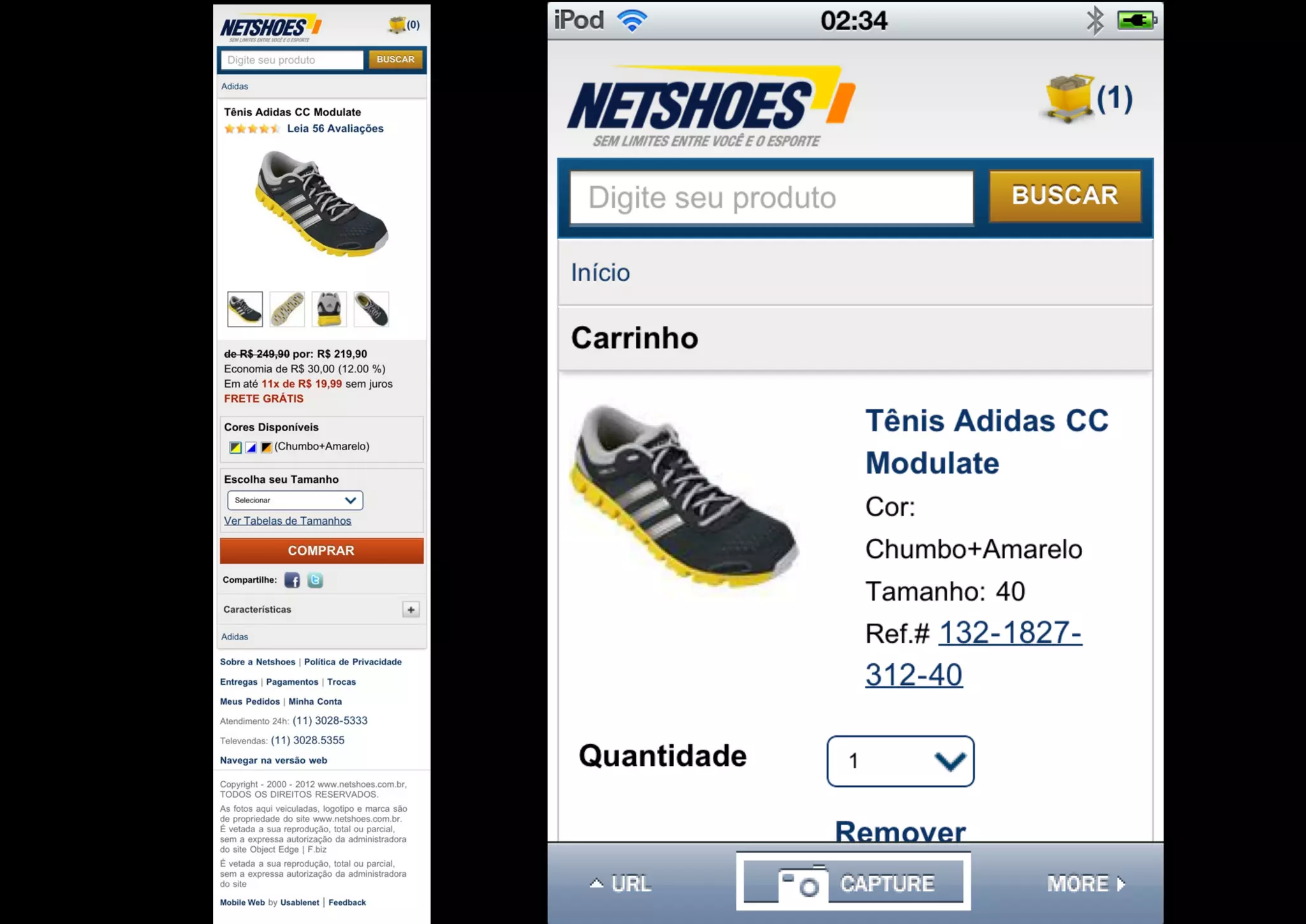1306x924 pixels.
Task: Open the small cart icon showing (0)
Action: tap(404, 25)
